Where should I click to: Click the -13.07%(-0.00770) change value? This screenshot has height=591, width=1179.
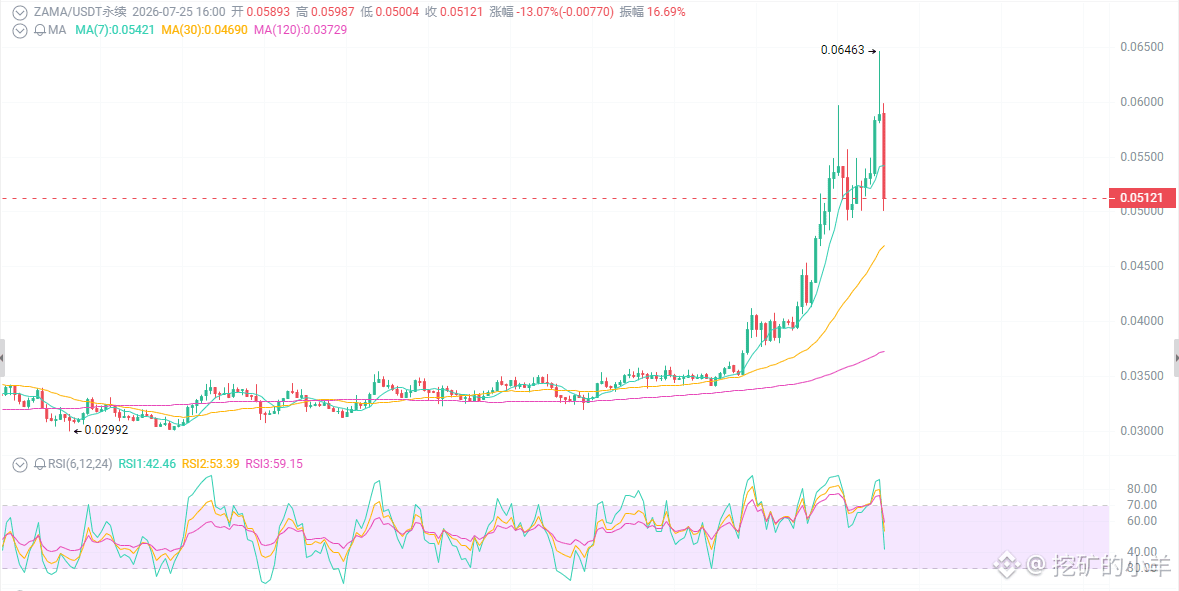(x=564, y=12)
